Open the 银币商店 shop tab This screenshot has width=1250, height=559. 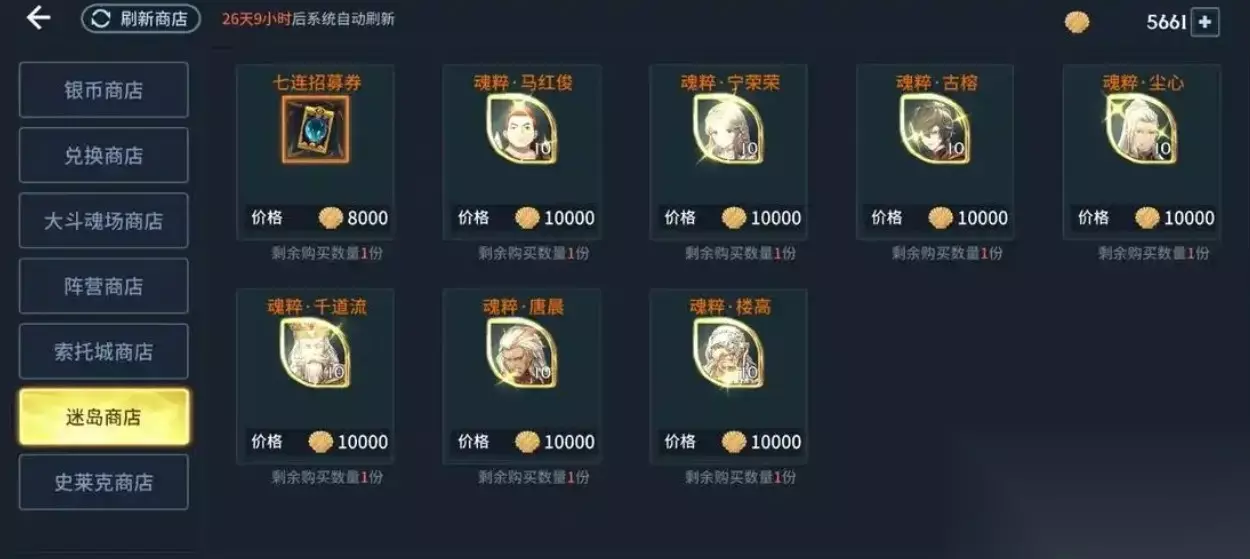[104, 90]
